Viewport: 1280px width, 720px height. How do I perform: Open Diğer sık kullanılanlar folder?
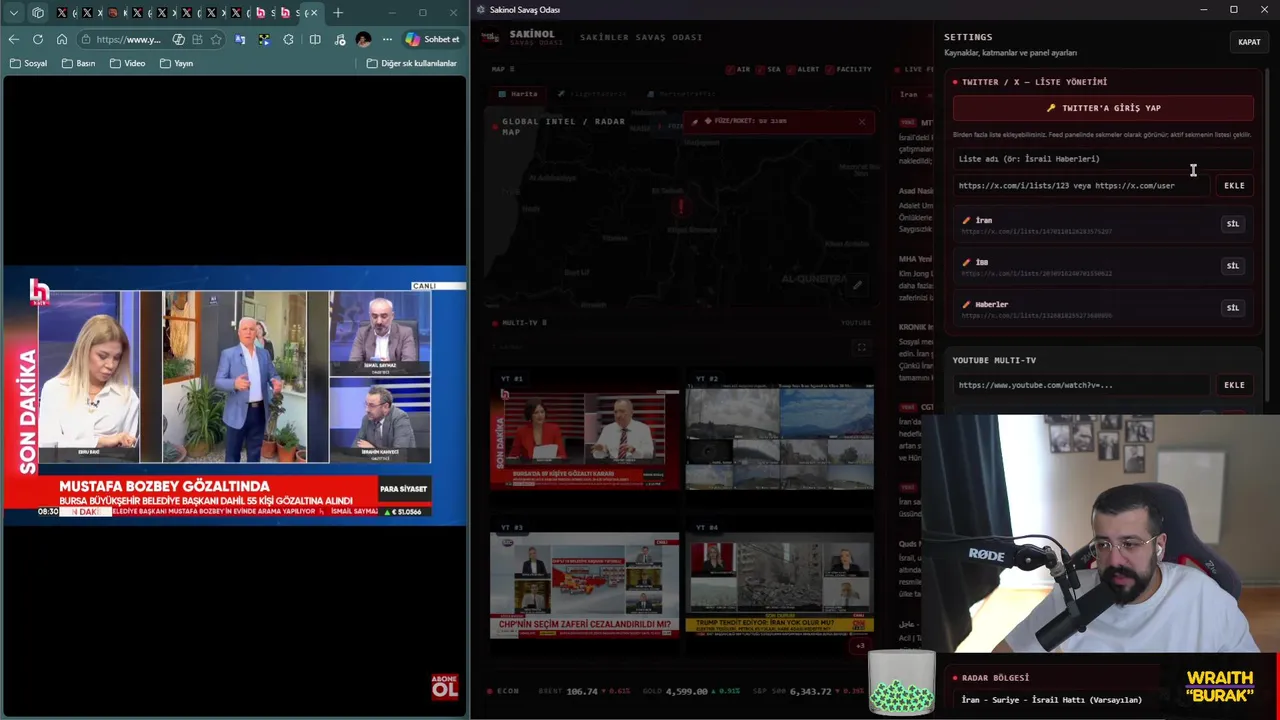(x=412, y=63)
